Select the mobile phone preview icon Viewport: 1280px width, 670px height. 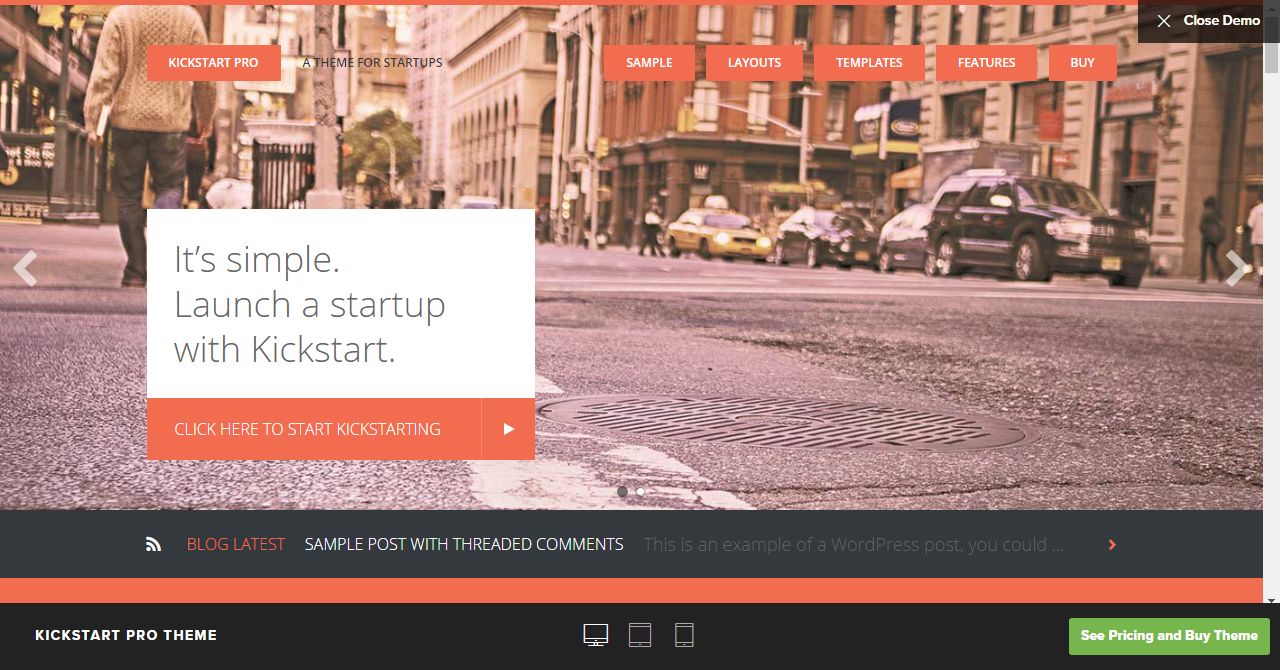tap(684, 635)
